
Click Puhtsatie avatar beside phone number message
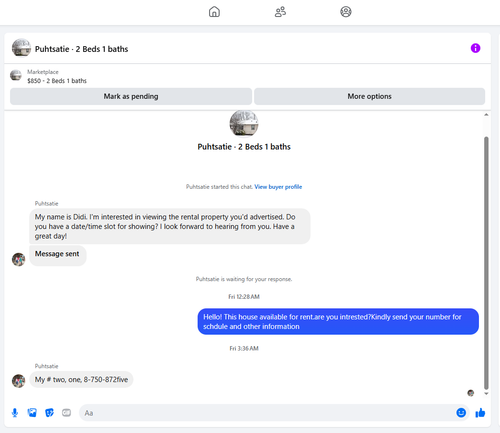coord(18,381)
